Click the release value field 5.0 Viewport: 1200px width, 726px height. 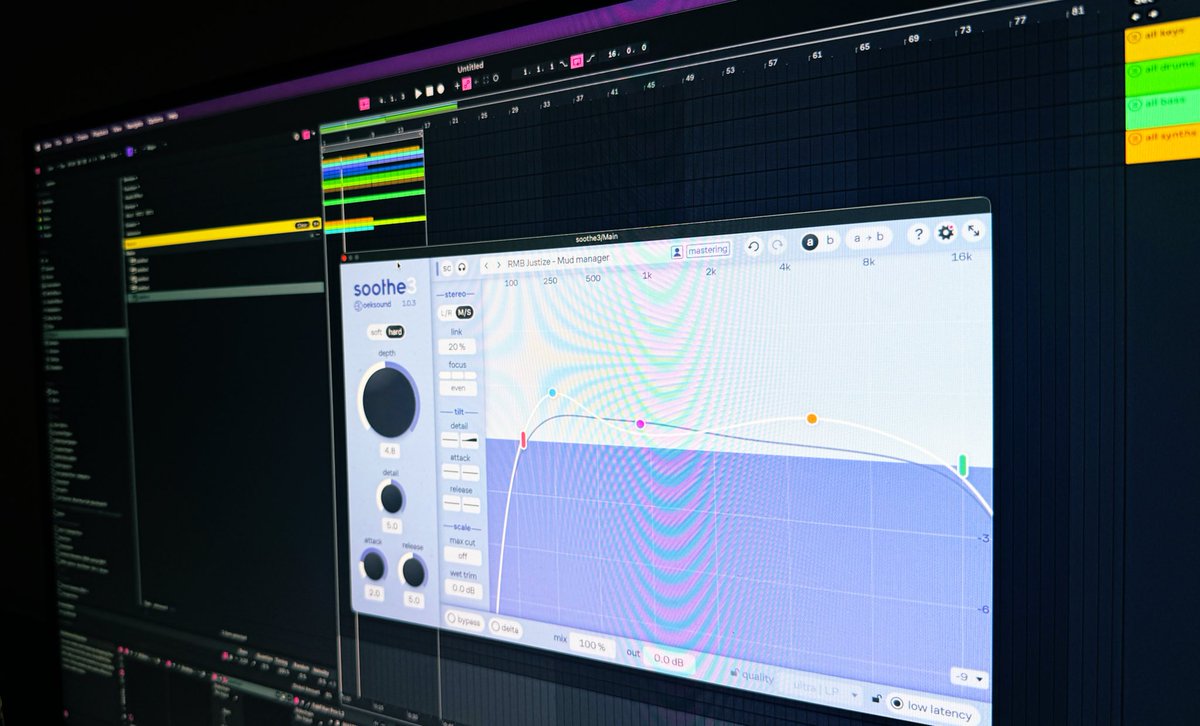click(x=412, y=599)
